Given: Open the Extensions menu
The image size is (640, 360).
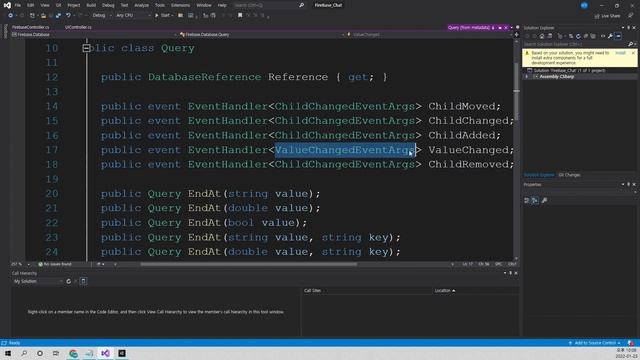Looking at the screenshot, I should (x=180, y=5).
